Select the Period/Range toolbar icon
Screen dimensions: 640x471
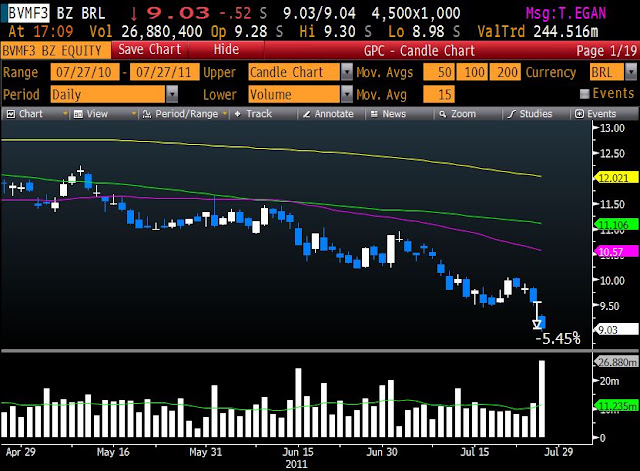[147, 114]
